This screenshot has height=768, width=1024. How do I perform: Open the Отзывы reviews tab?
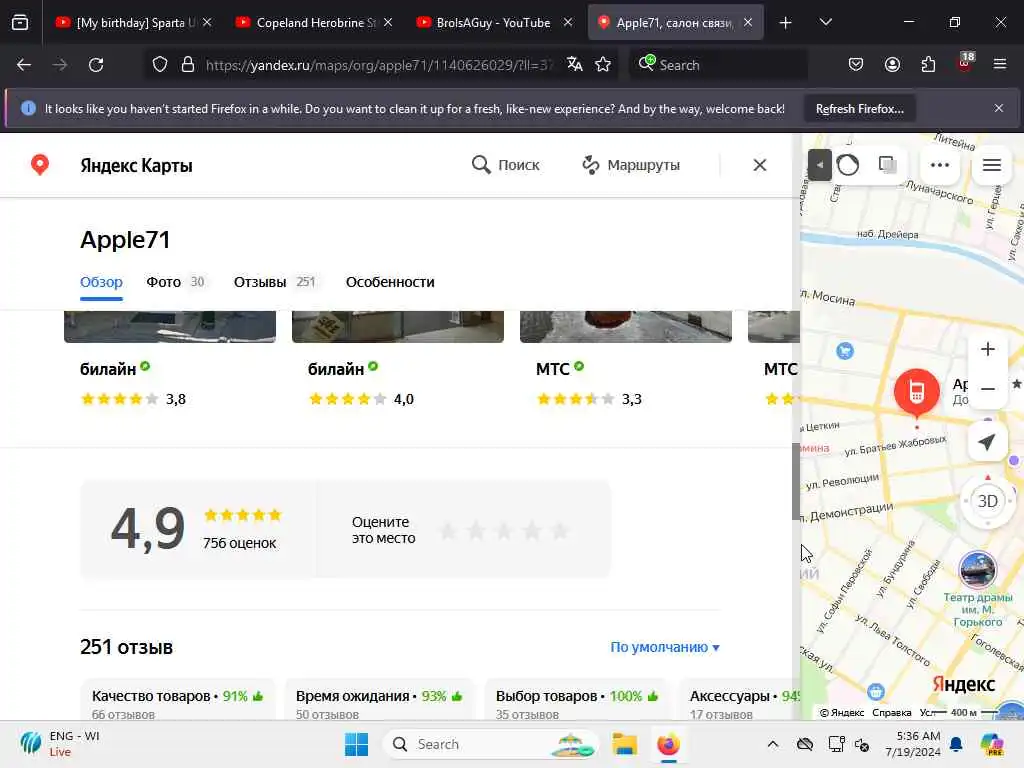[274, 282]
